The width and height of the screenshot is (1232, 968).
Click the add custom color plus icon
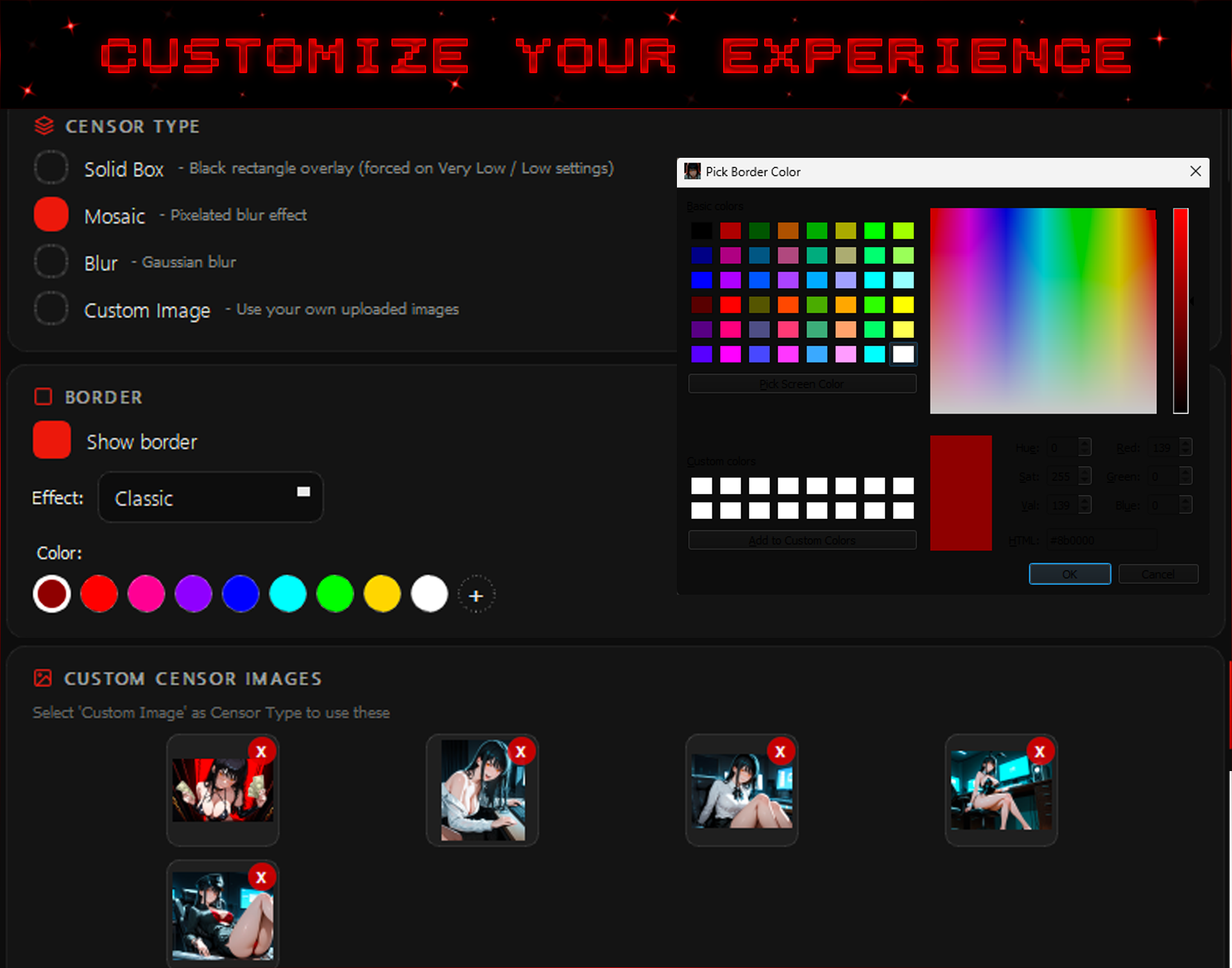coord(475,595)
